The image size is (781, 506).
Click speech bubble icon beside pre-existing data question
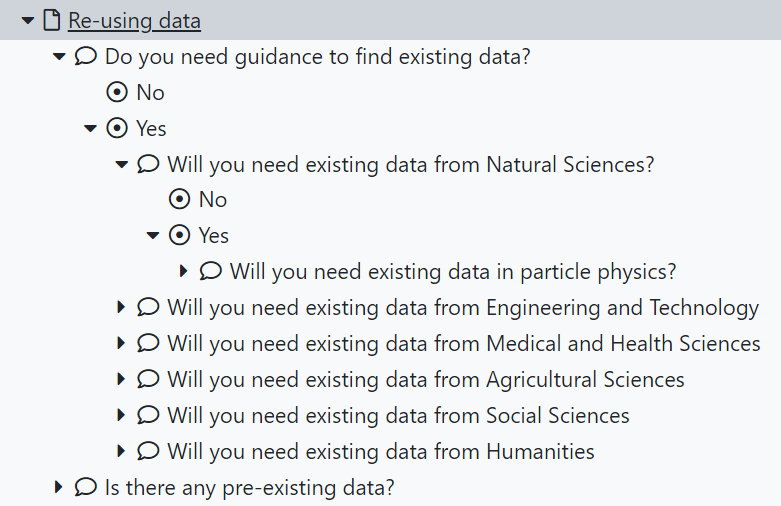(x=86, y=487)
